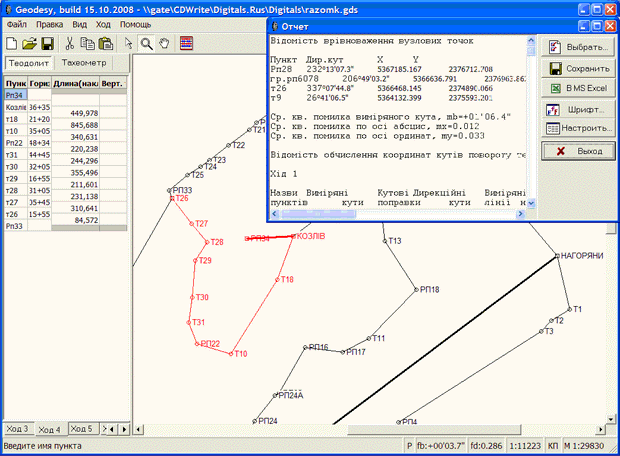The height and width of the screenshot is (456, 620).
Task: Click report horizontal scrollbar right arrow
Action: (x=520, y=214)
